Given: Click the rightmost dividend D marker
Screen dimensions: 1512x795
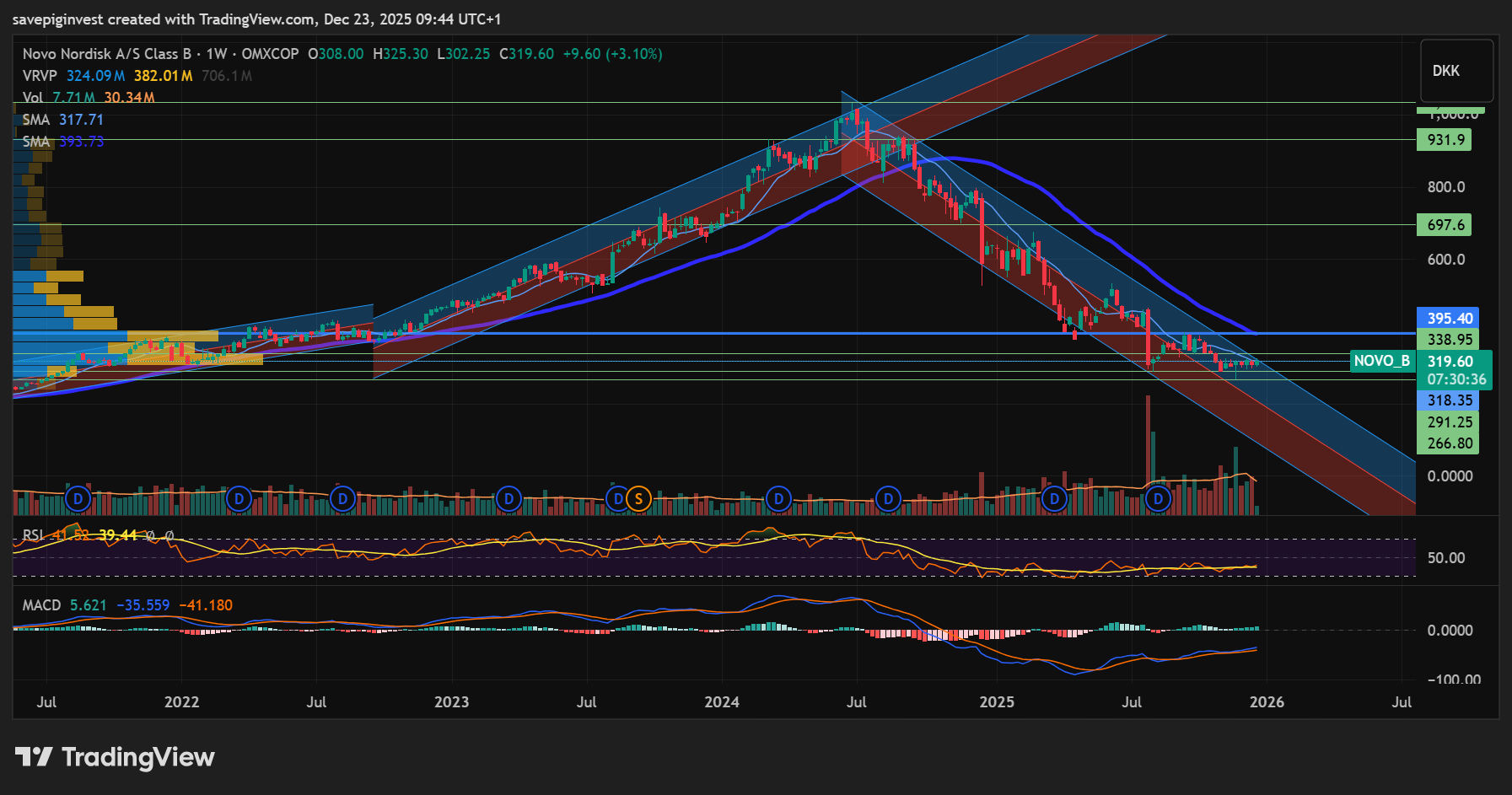Looking at the screenshot, I should coord(1158,499).
